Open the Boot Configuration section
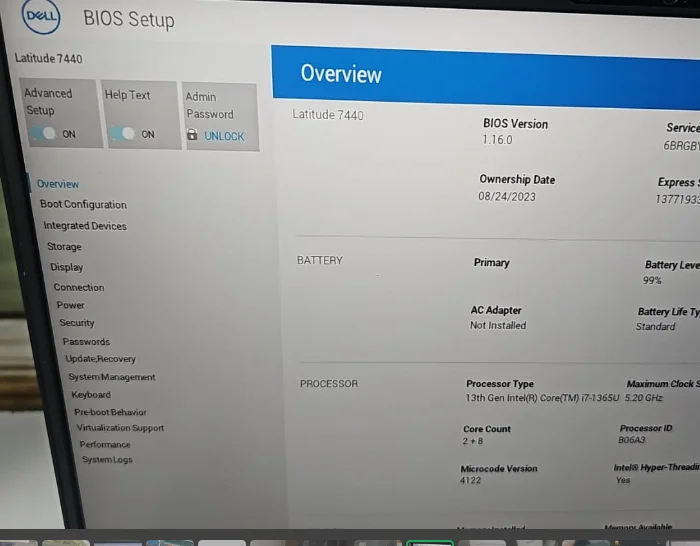Screen dimensions: 700x546 tap(83, 204)
